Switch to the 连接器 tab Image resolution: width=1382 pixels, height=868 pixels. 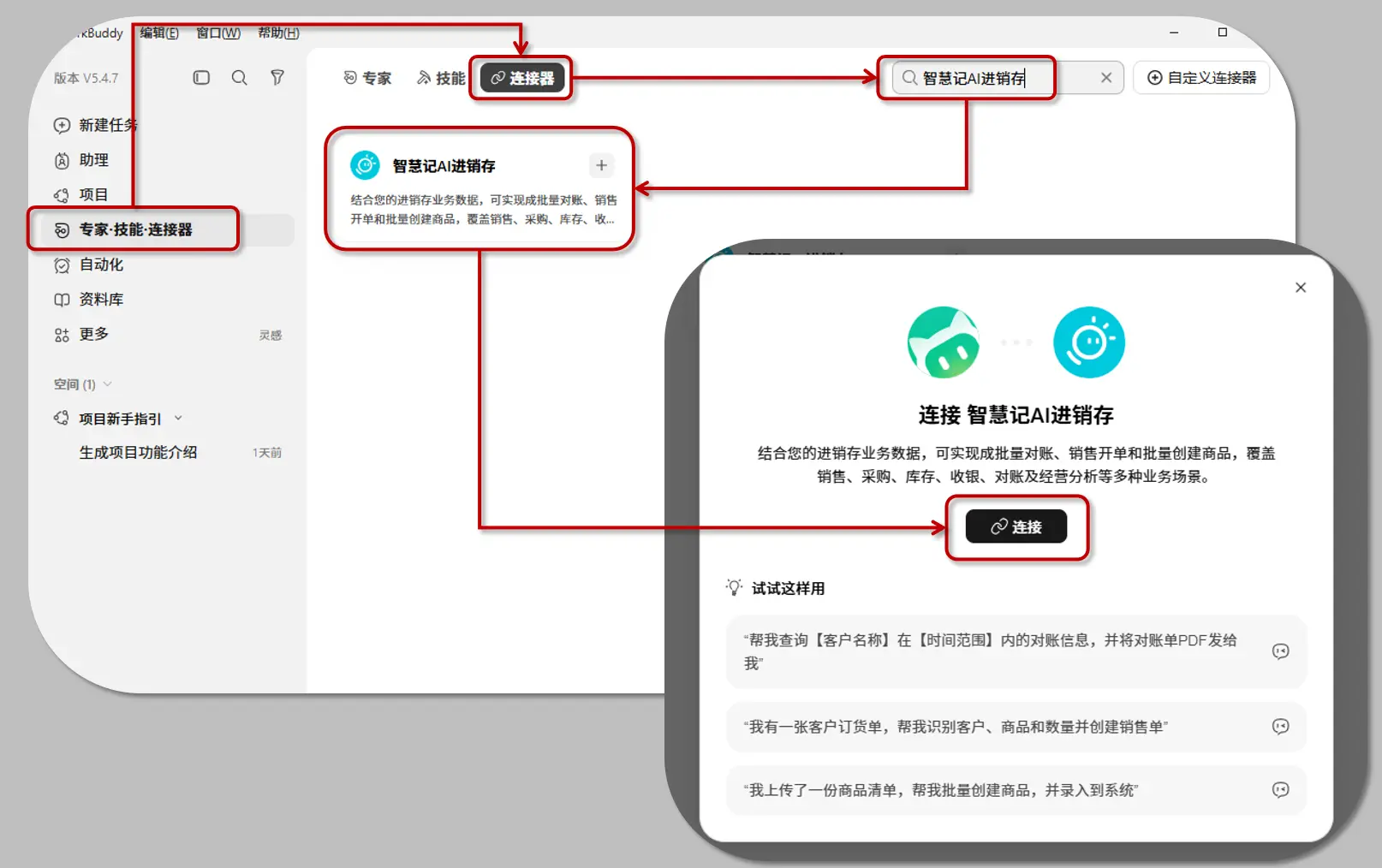[522, 78]
